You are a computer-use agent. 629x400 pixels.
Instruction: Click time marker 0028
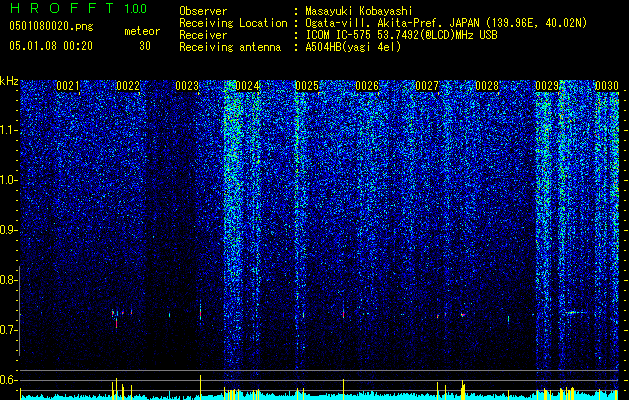487,86
